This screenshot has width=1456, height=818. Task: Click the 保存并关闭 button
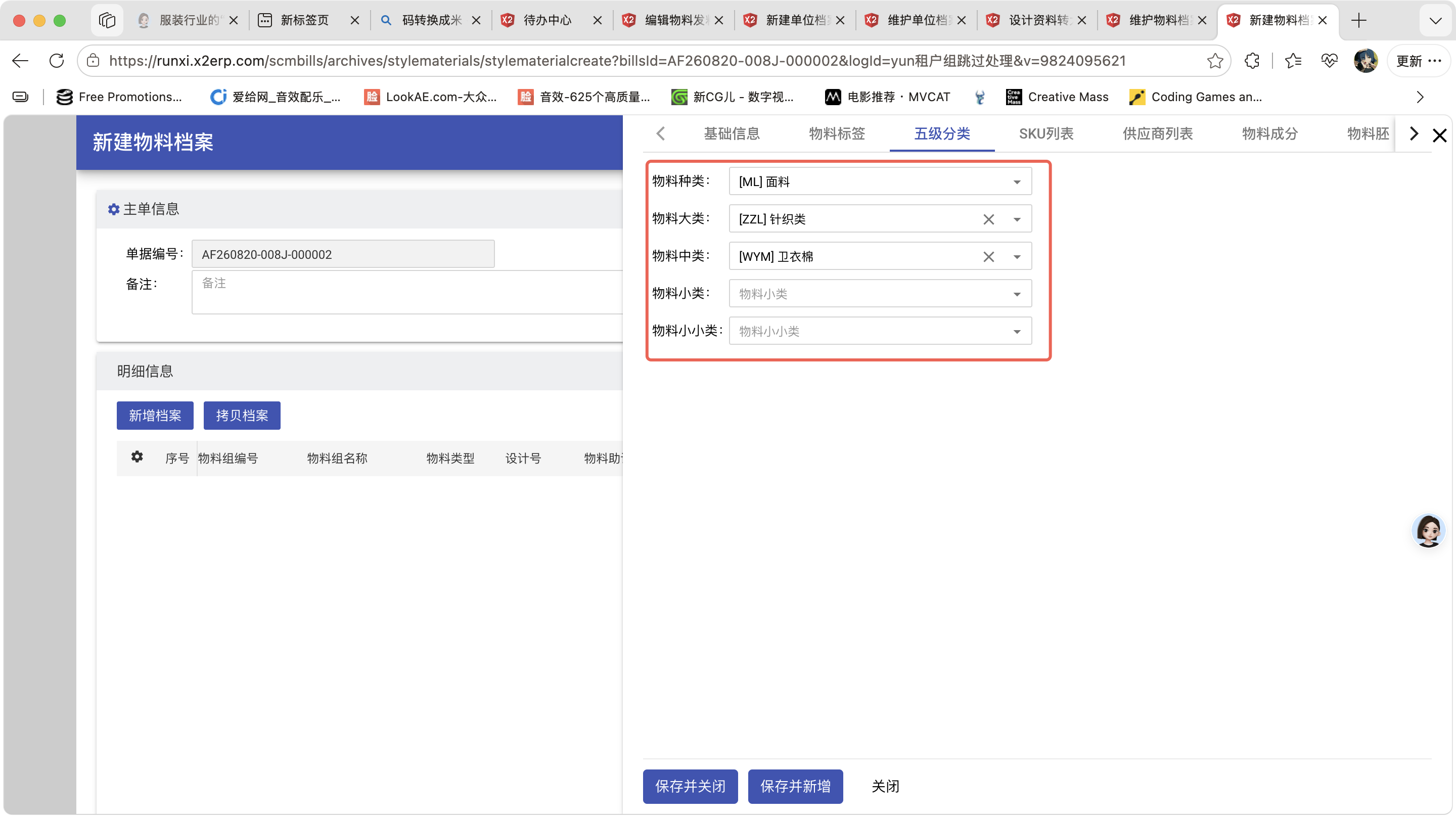(x=690, y=786)
